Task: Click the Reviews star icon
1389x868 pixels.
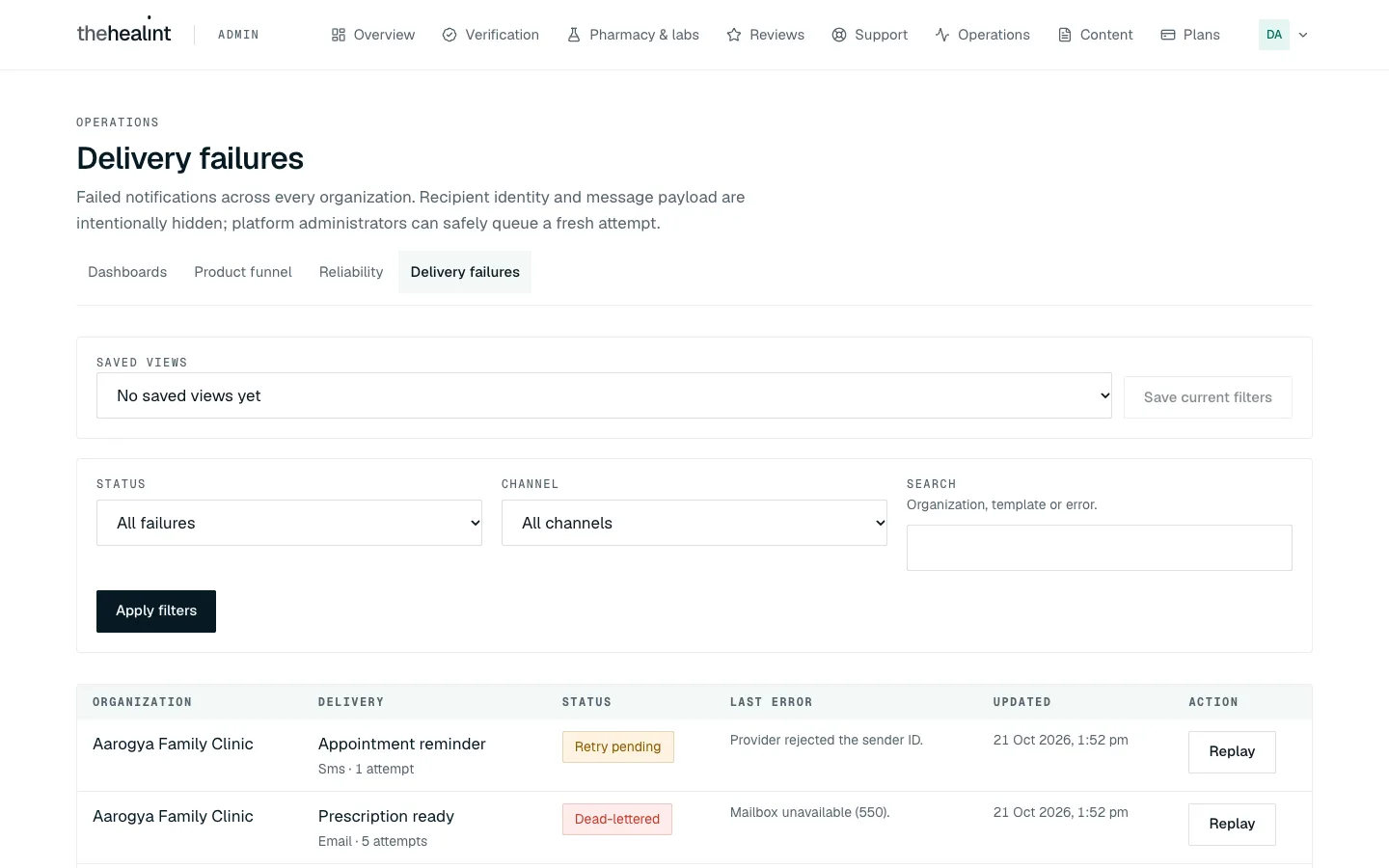Action: pos(734,35)
